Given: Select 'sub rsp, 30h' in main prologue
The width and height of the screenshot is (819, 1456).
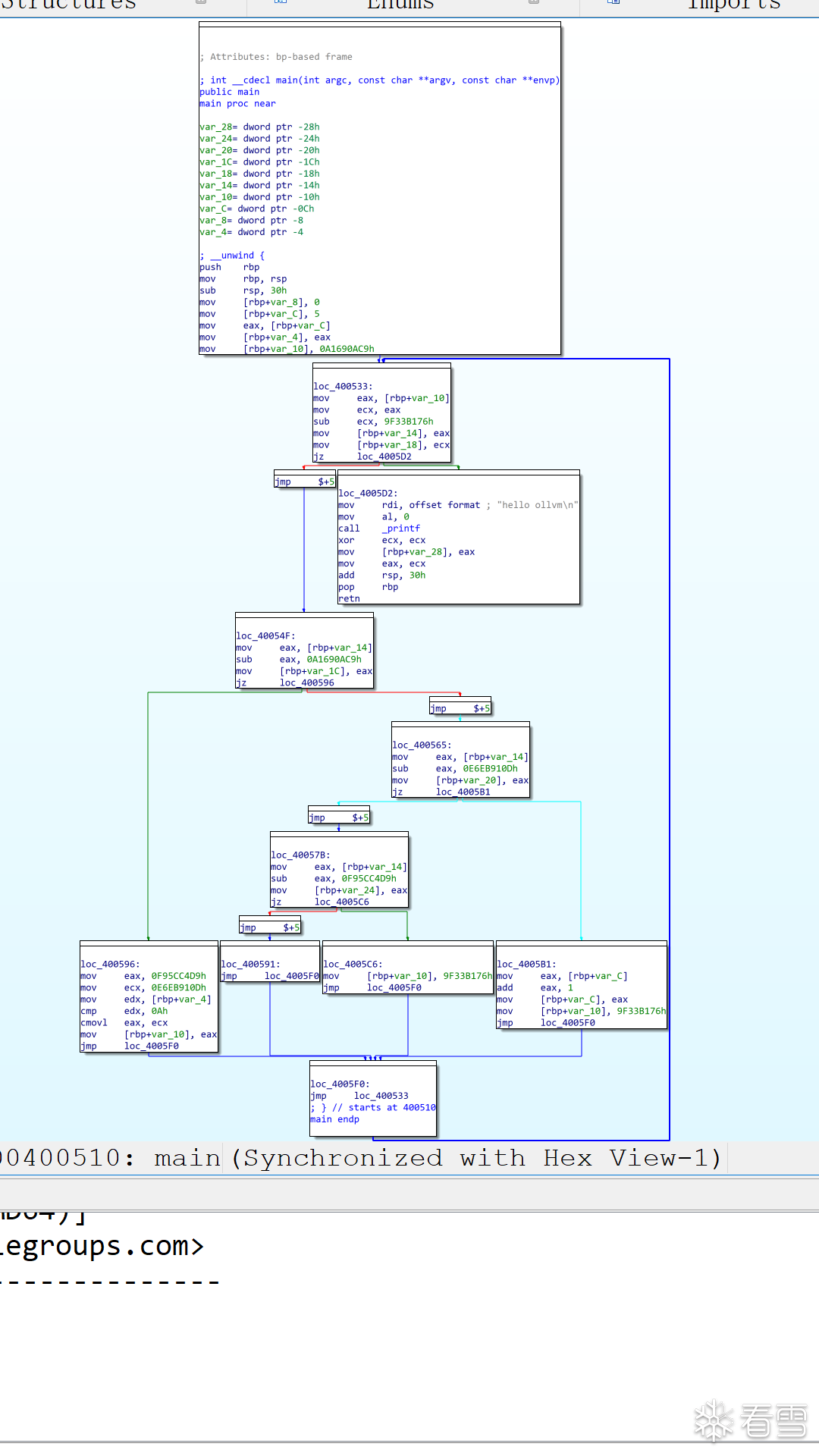Looking at the screenshot, I should [x=243, y=290].
